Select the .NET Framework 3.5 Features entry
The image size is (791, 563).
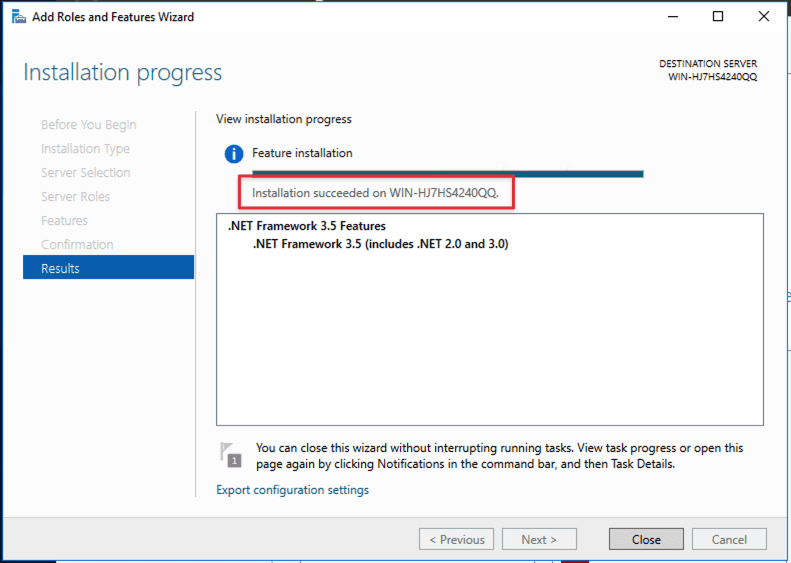coord(306,226)
